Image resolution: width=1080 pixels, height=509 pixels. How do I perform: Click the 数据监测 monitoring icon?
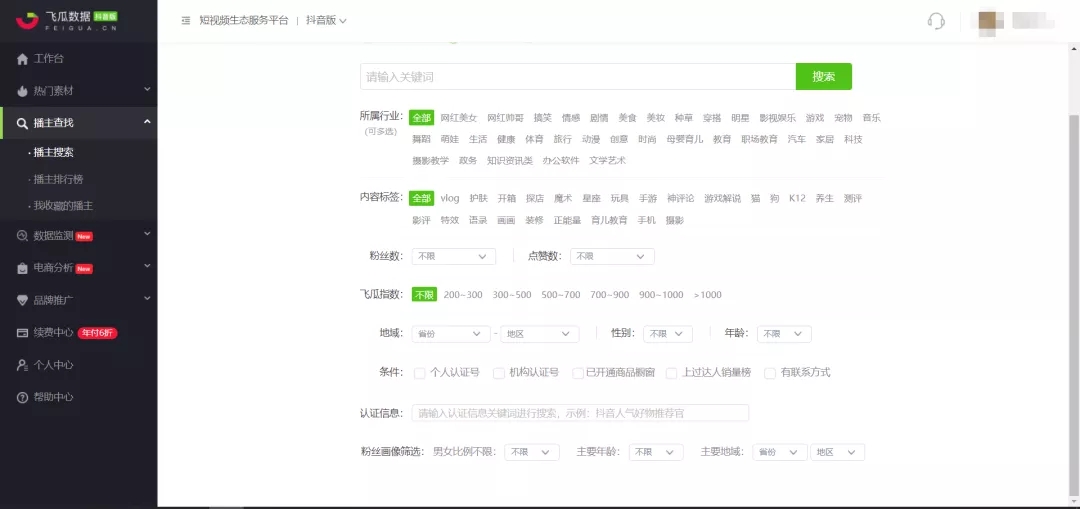tap(22, 236)
